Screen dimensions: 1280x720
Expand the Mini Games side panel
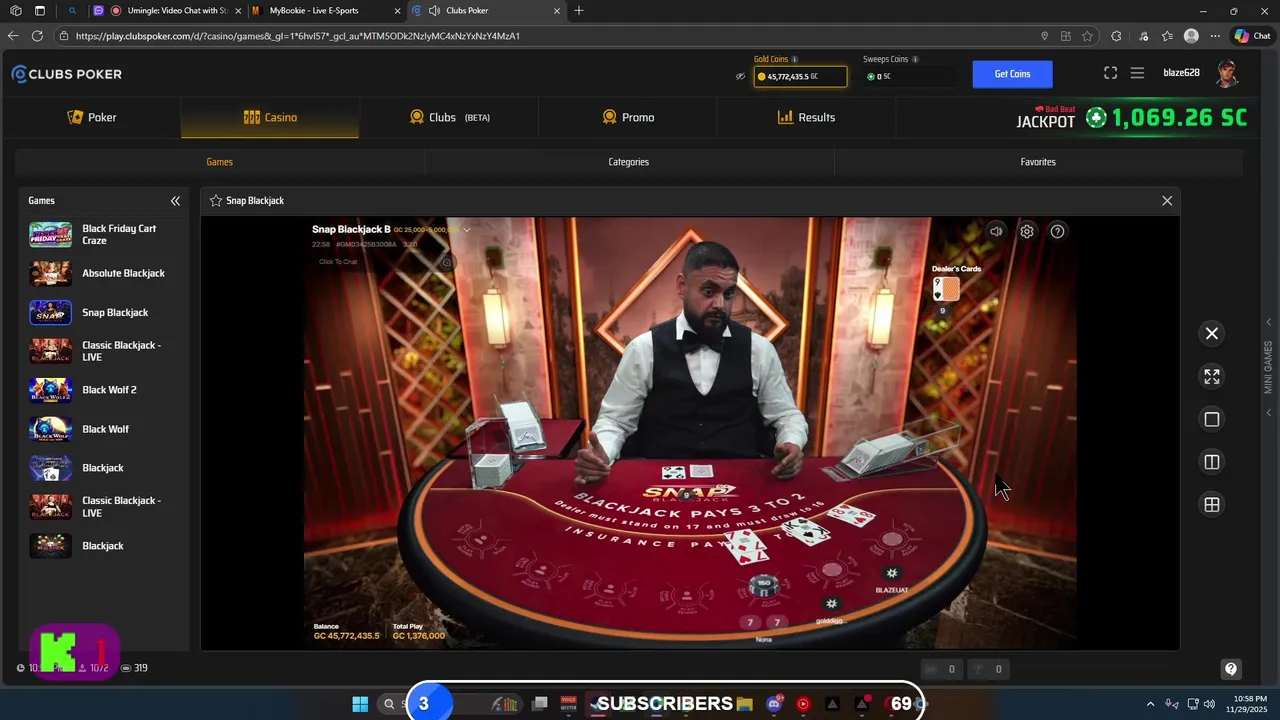(1268, 366)
